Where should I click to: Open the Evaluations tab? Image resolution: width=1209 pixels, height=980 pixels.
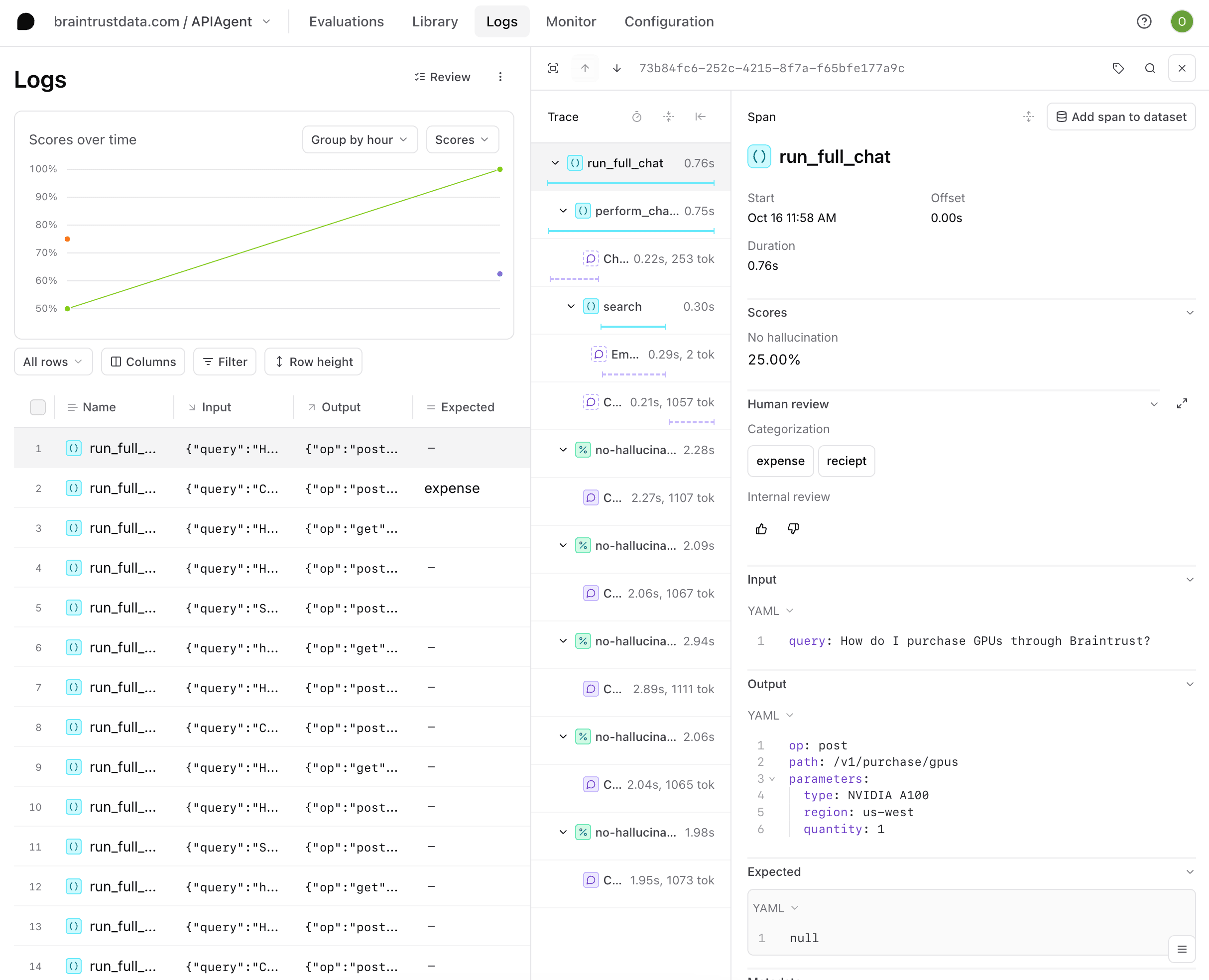click(346, 21)
